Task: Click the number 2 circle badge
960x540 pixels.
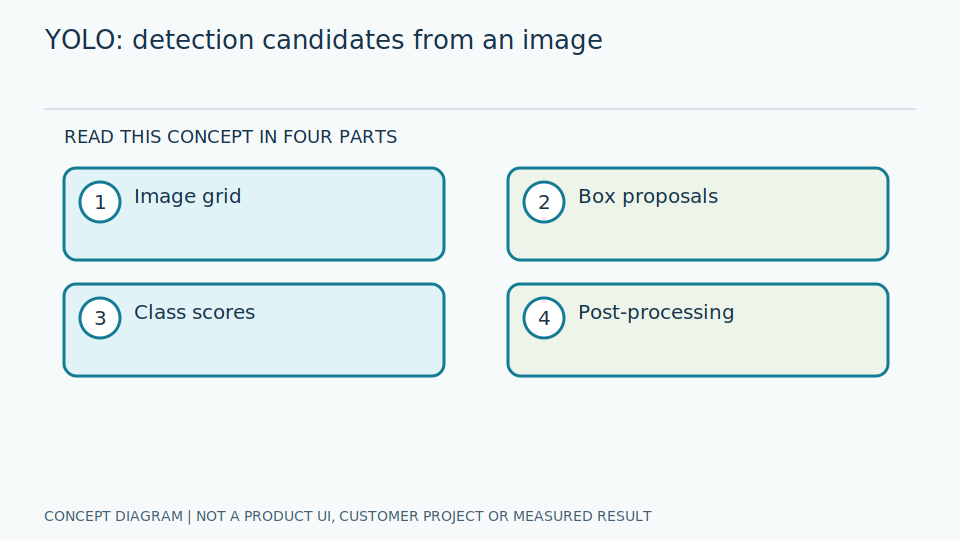Action: (x=544, y=202)
